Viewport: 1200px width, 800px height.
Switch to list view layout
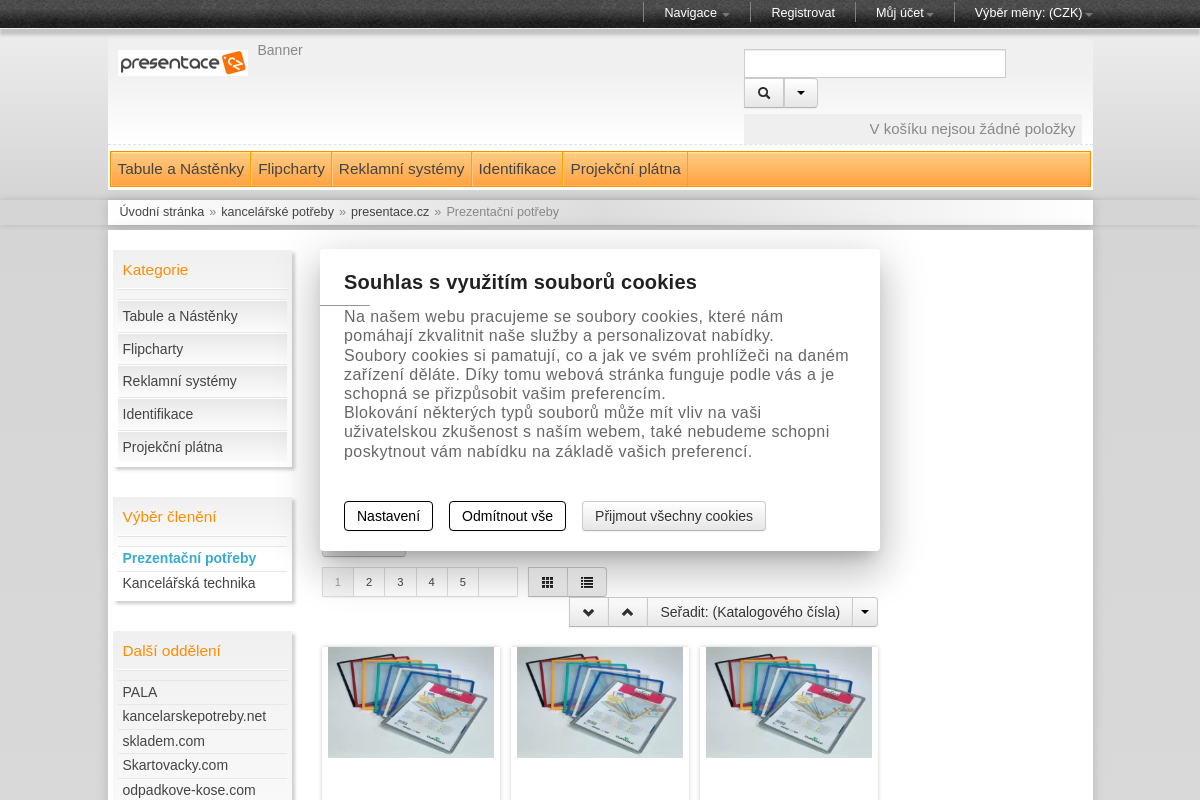click(587, 582)
